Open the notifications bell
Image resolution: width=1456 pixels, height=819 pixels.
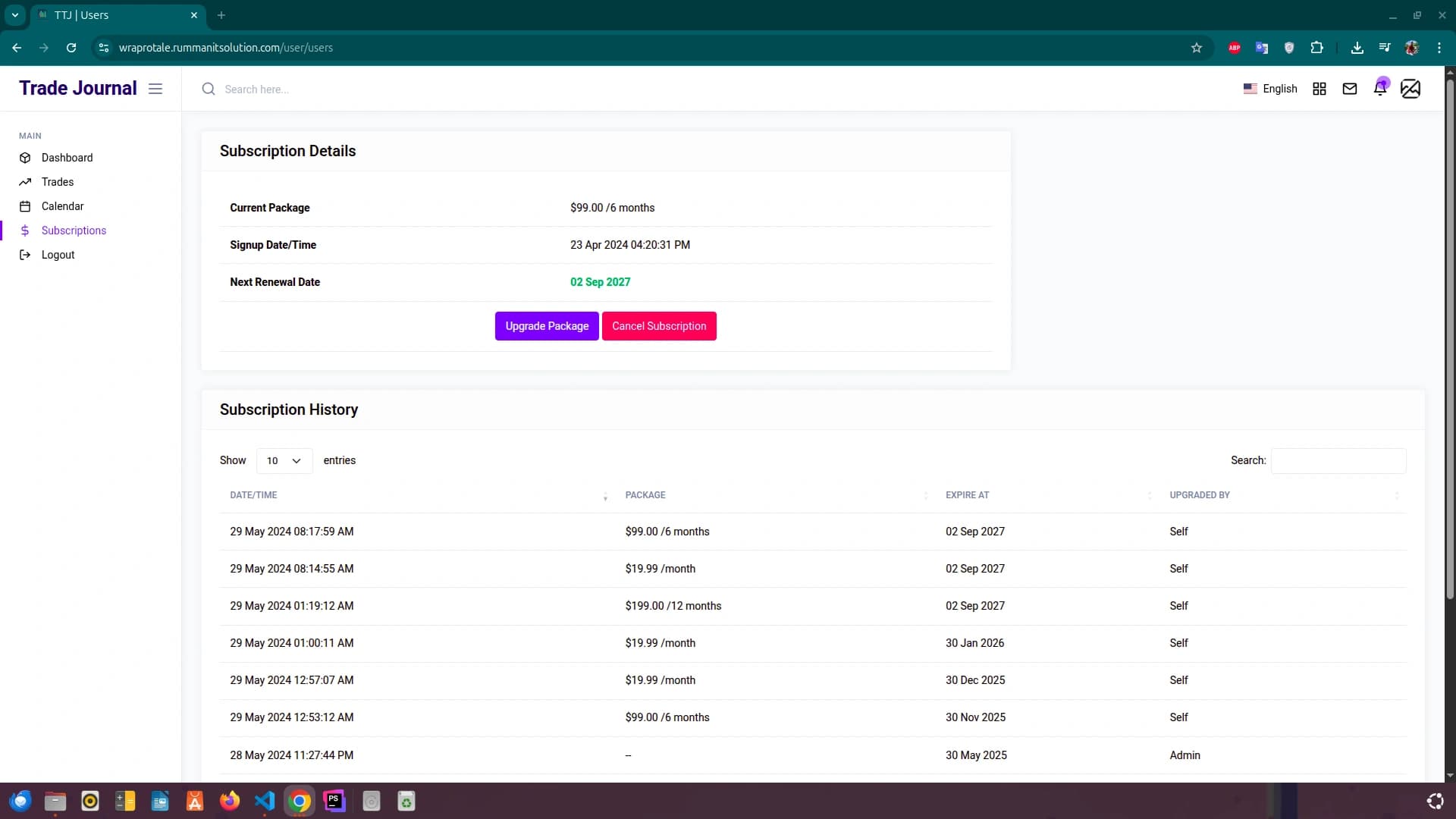(1380, 89)
